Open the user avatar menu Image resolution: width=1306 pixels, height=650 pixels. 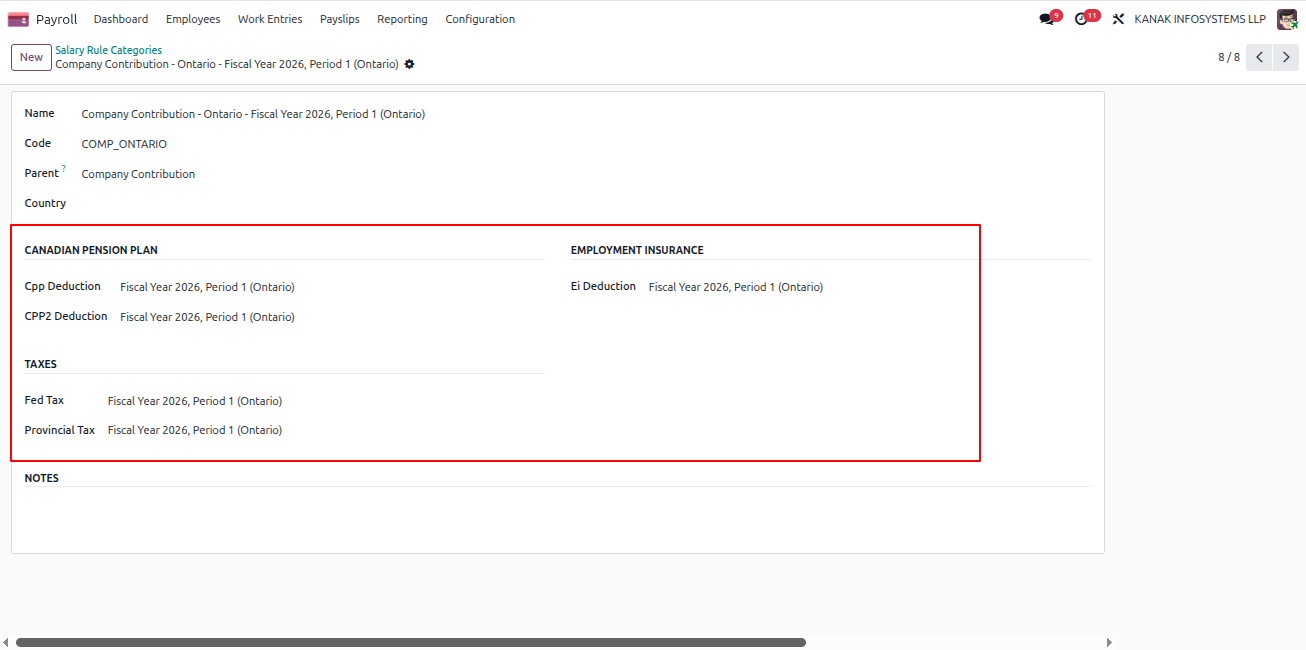(1287, 19)
